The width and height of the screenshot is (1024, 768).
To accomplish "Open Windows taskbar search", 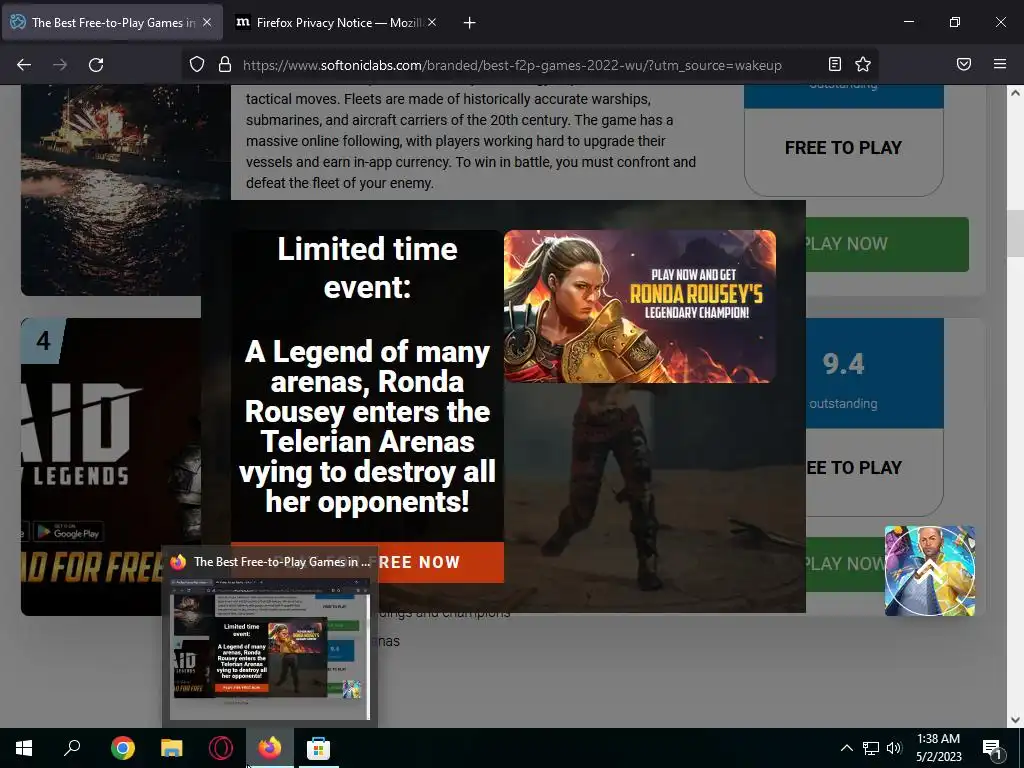I will point(72,748).
